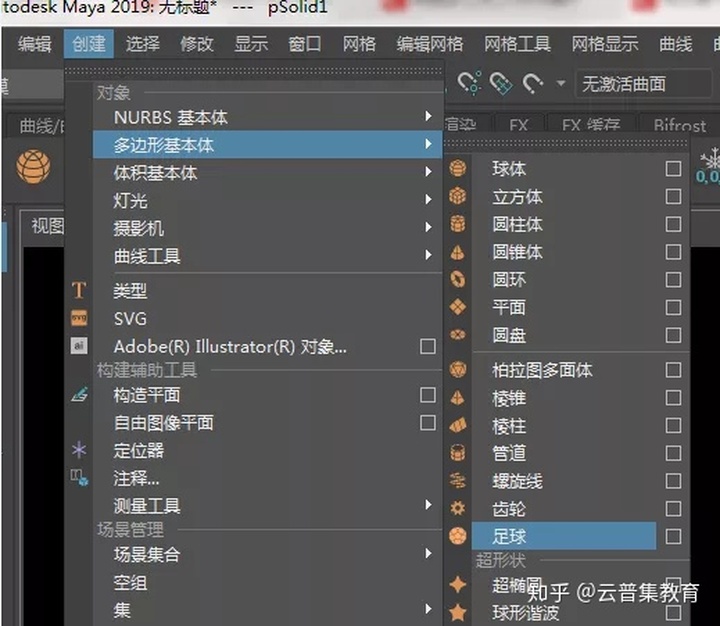Choose 空组 in create menu
720x626 pixels.
pos(130,582)
